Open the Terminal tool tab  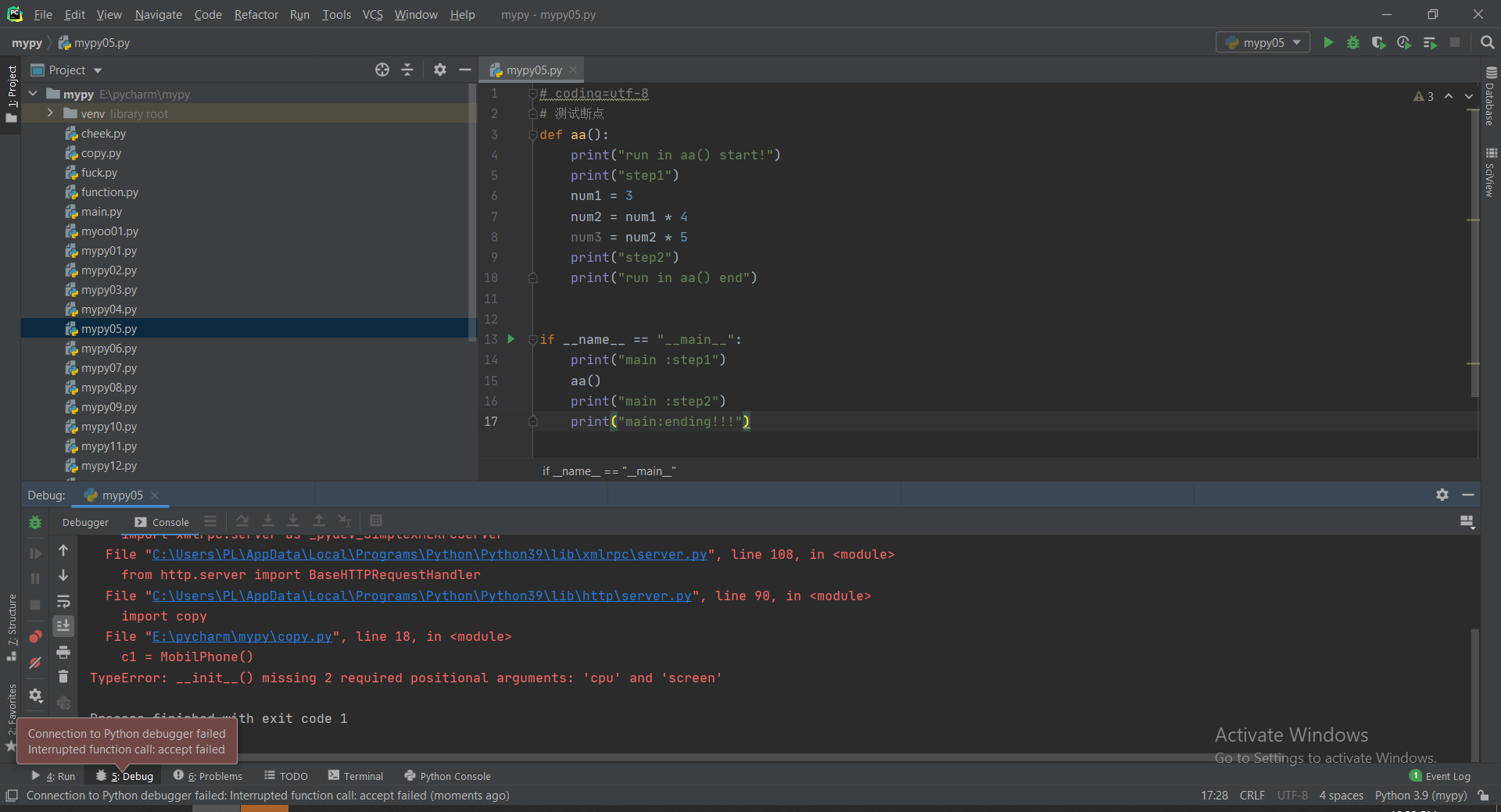(x=356, y=776)
